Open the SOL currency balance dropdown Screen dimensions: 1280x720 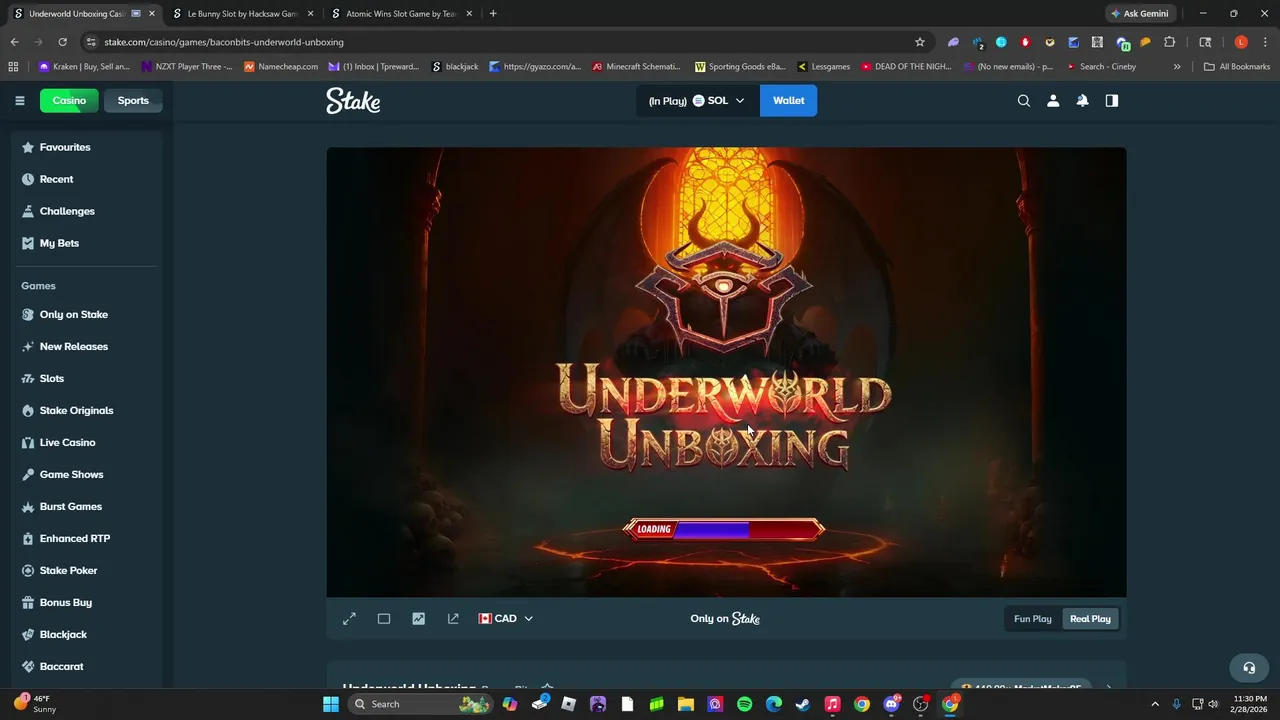pos(697,100)
